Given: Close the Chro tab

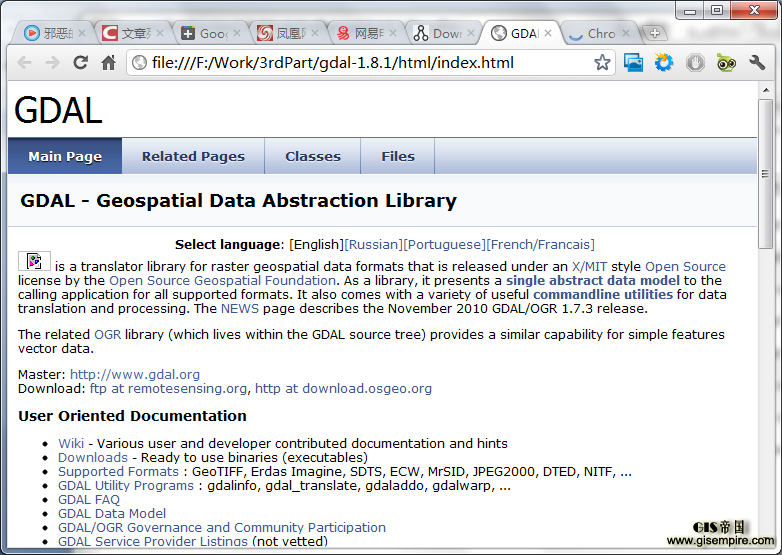Looking at the screenshot, I should [x=625, y=33].
